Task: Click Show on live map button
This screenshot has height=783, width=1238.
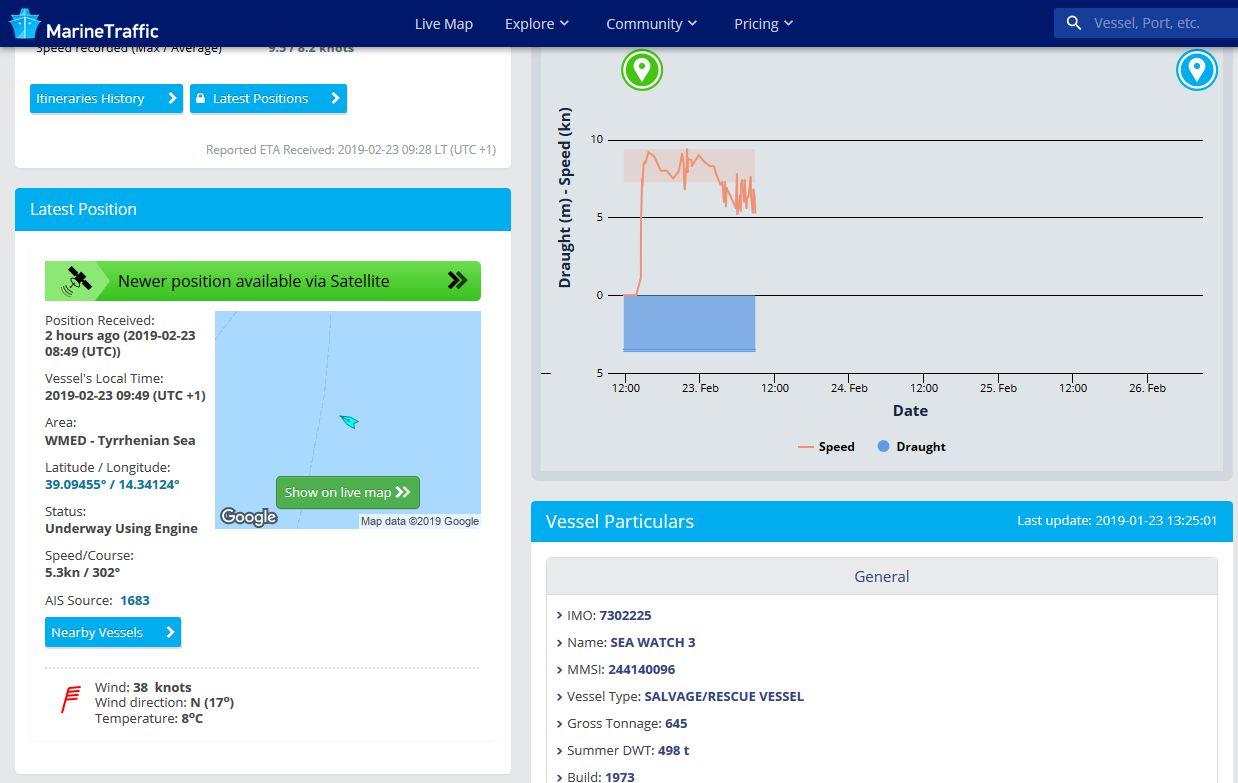Action: (x=348, y=492)
